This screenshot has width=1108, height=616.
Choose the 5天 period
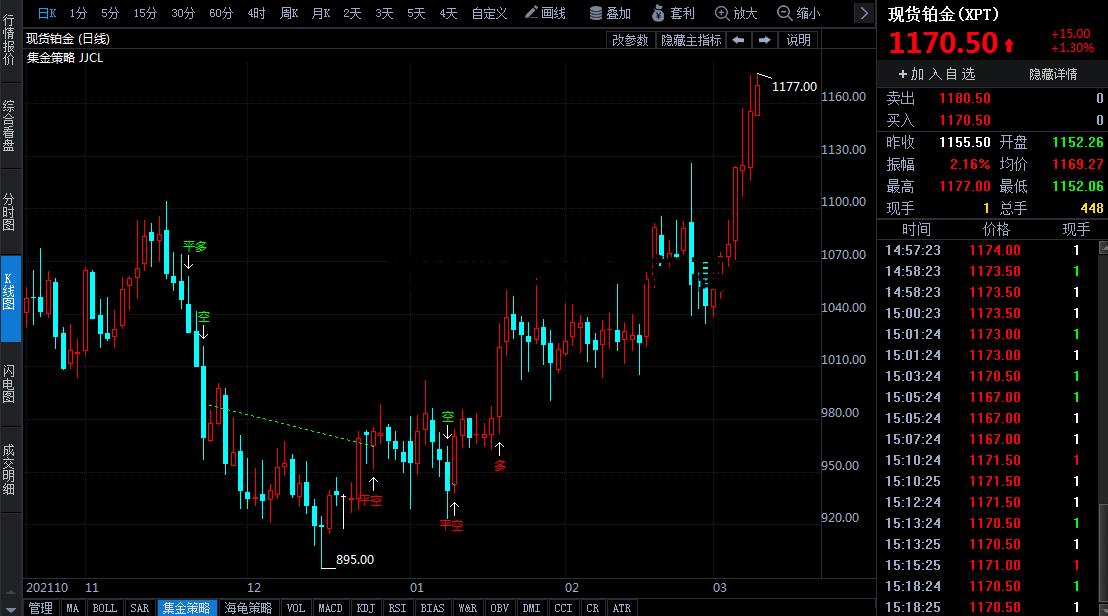click(x=416, y=13)
